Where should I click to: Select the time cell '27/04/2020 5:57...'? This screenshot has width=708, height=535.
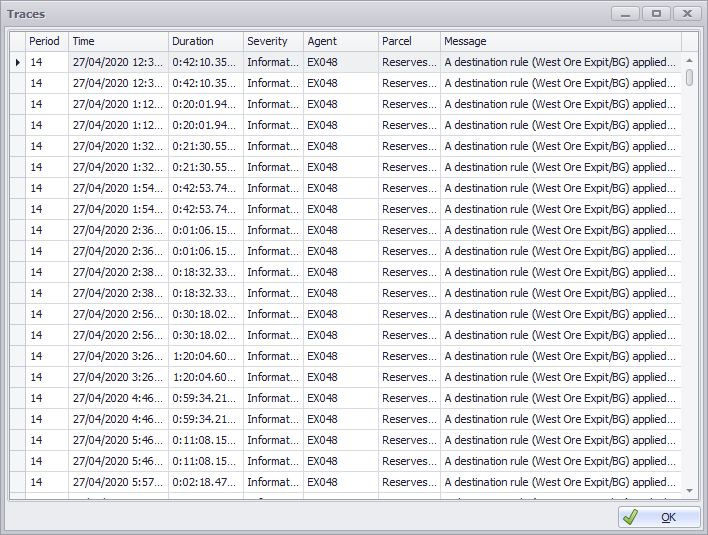pos(118,482)
